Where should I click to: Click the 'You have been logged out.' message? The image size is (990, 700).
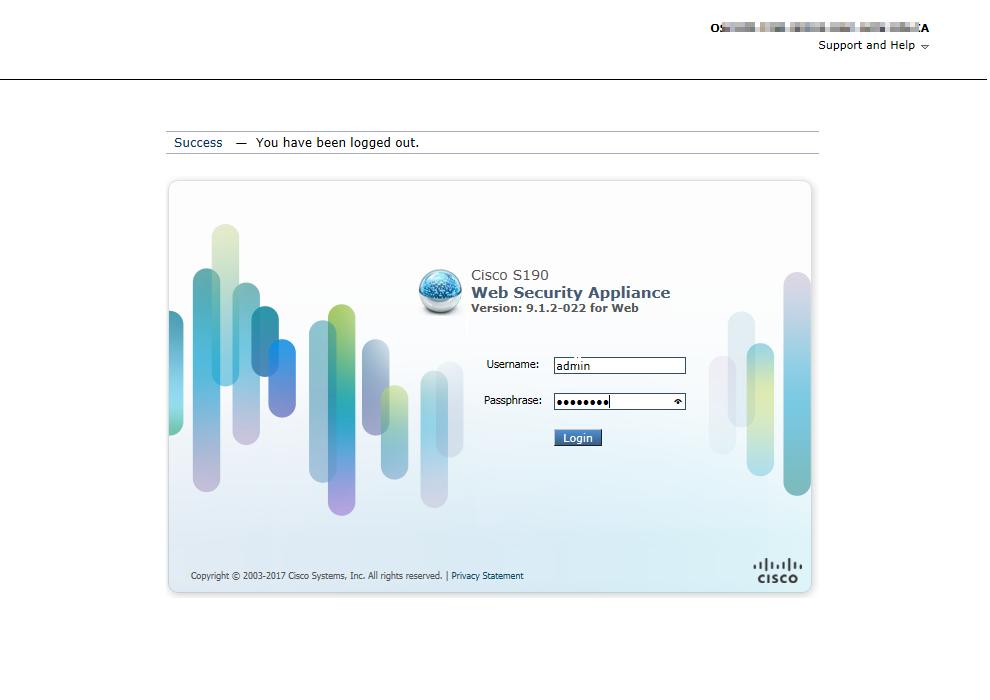coord(337,143)
